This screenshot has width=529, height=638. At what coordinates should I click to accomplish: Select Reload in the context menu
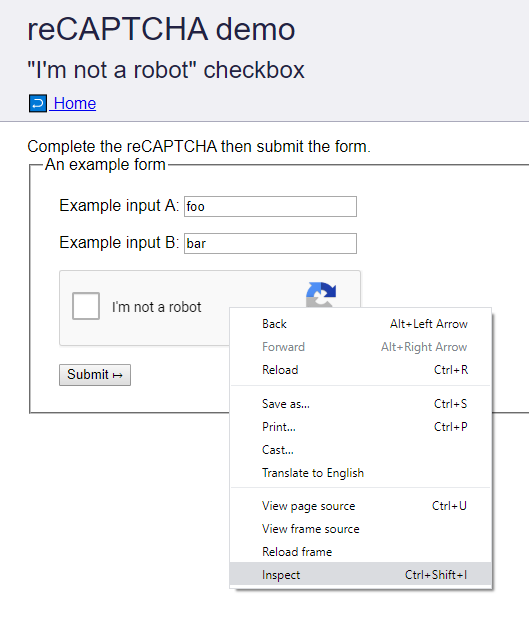tap(361, 370)
